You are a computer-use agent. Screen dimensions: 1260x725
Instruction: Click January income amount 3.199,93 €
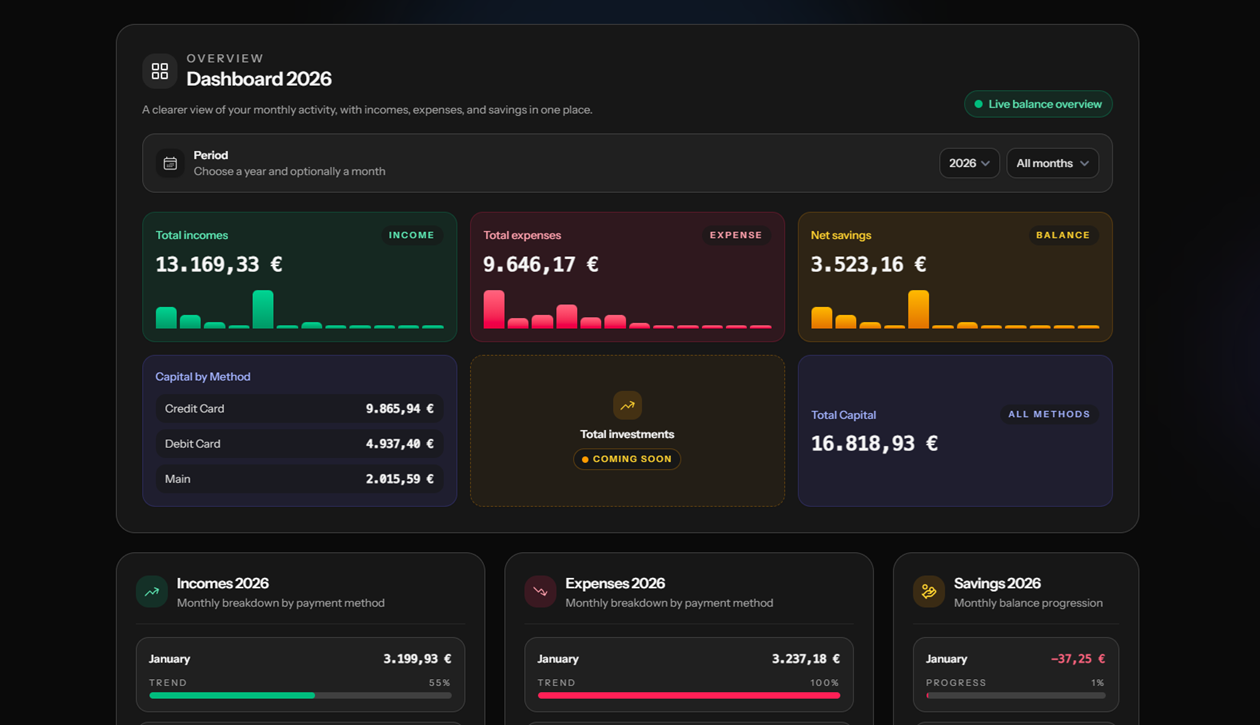pos(417,659)
